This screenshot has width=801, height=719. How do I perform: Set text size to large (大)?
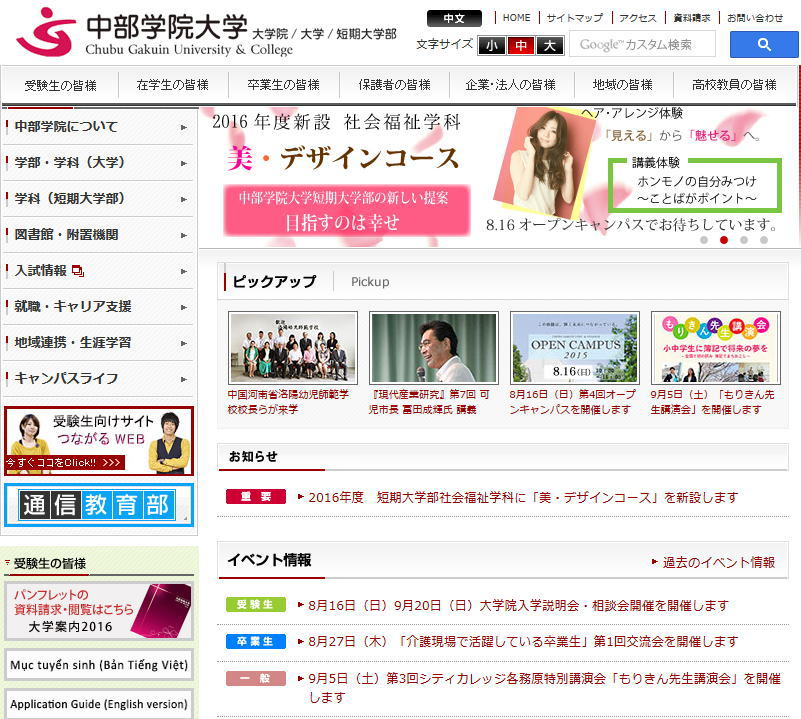pos(550,45)
